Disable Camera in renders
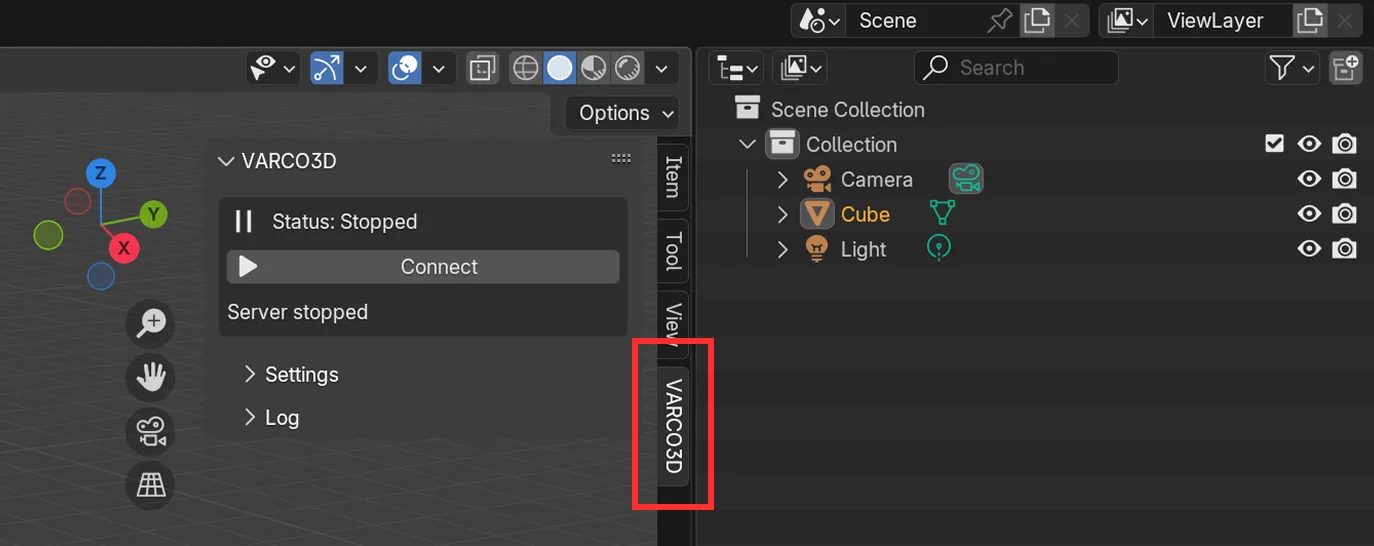This screenshot has width=1374, height=546. [1345, 180]
